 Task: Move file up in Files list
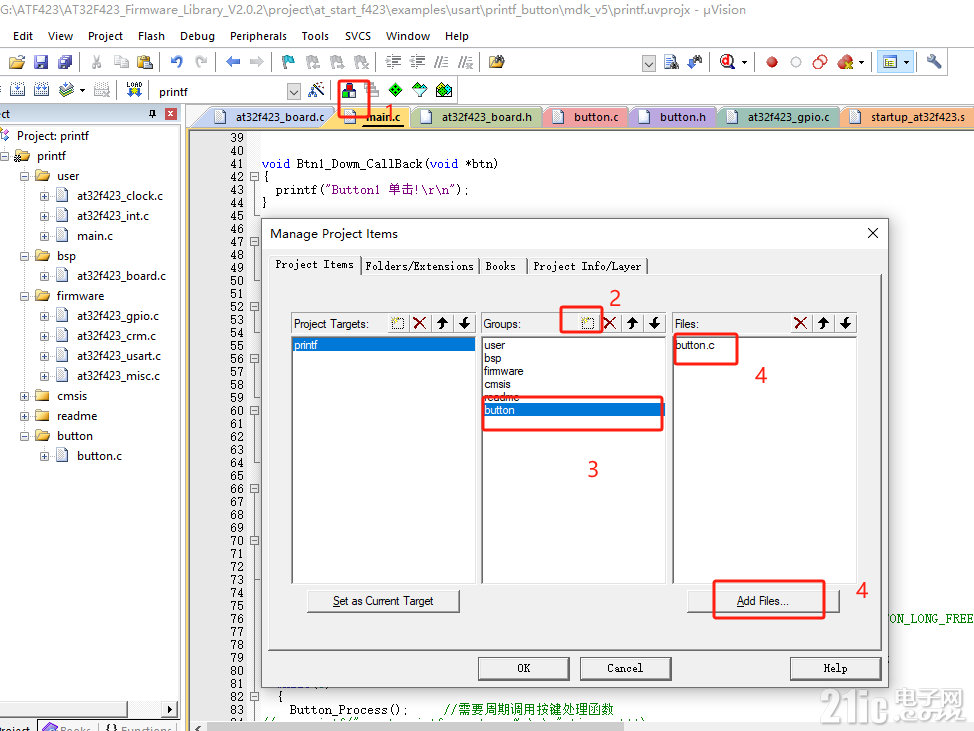823,323
